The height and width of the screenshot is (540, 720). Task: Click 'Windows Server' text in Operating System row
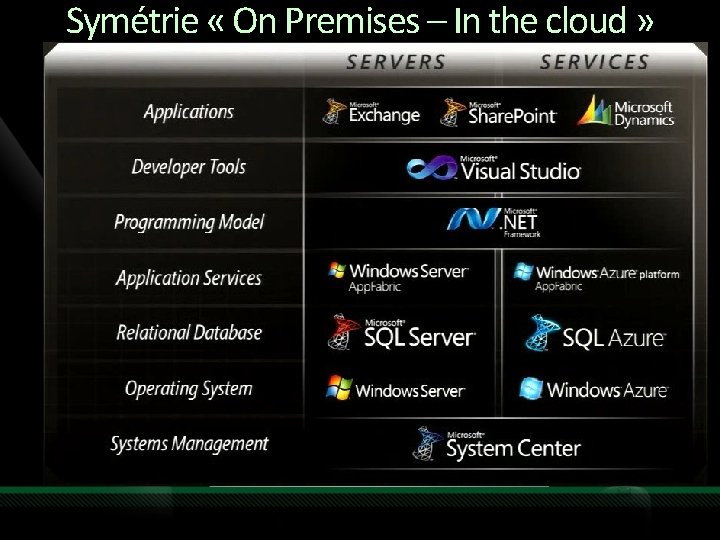[410, 391]
